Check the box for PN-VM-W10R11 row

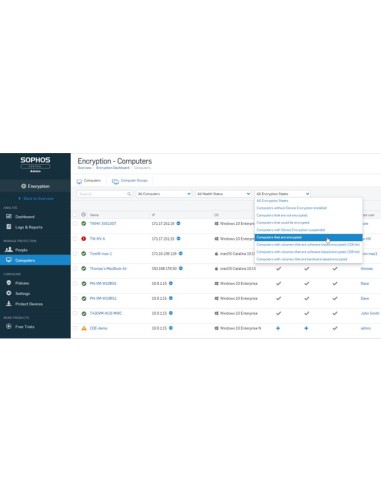(75, 298)
